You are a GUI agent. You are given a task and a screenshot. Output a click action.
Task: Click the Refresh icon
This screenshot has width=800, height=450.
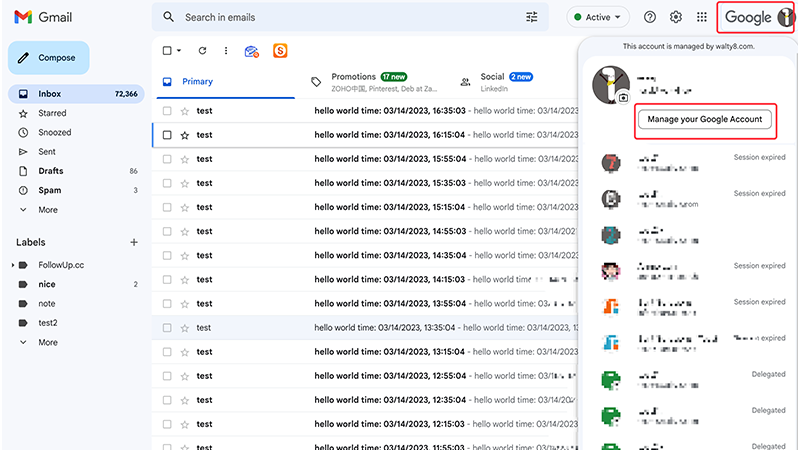click(203, 51)
